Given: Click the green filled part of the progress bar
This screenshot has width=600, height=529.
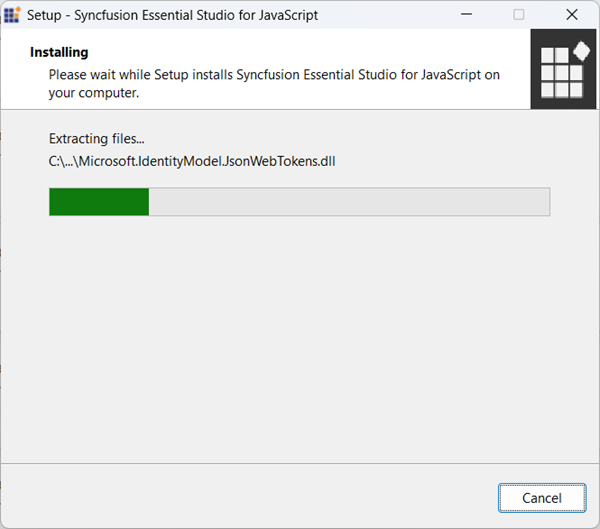Looking at the screenshot, I should pos(98,201).
